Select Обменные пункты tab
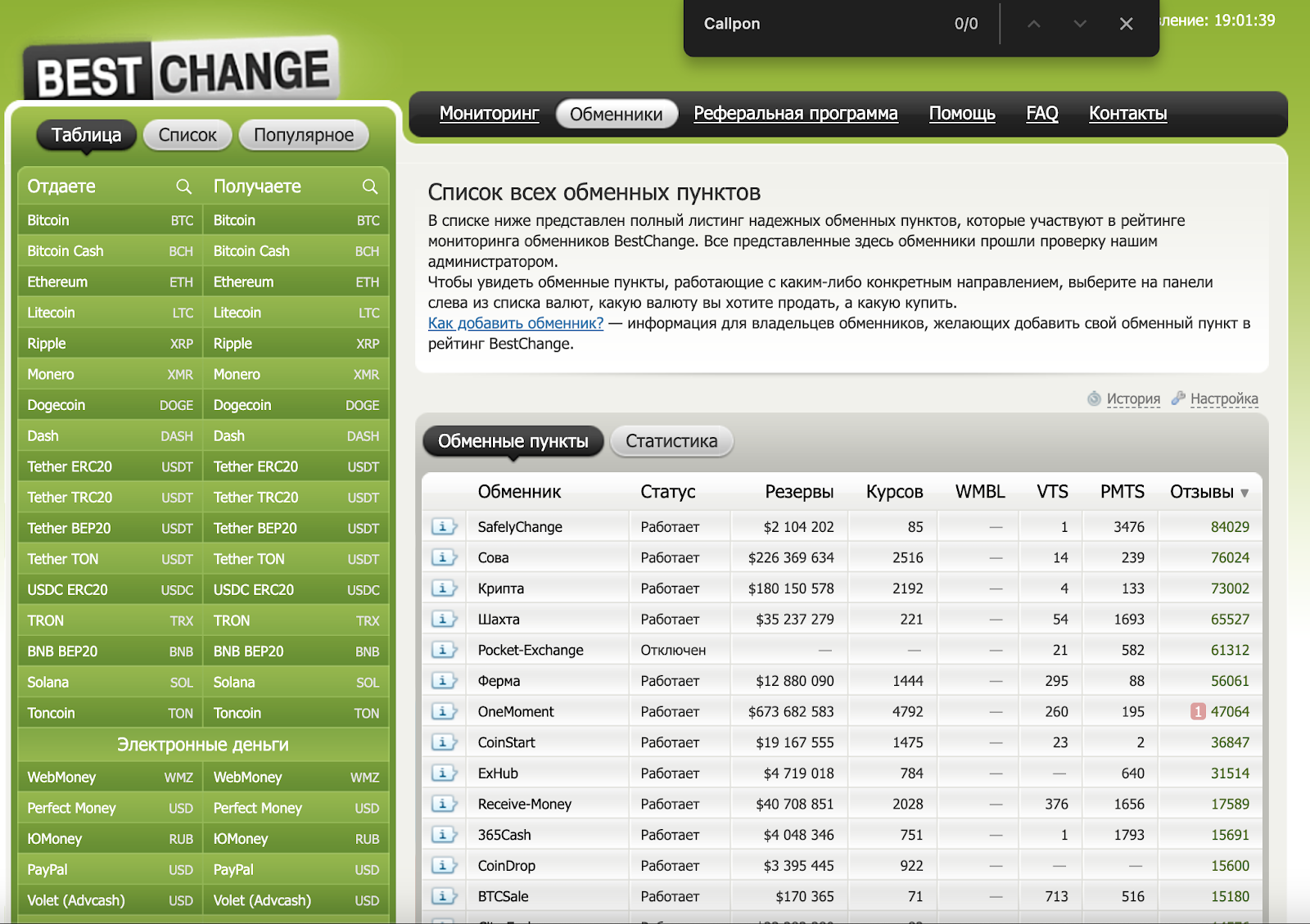 tap(513, 441)
